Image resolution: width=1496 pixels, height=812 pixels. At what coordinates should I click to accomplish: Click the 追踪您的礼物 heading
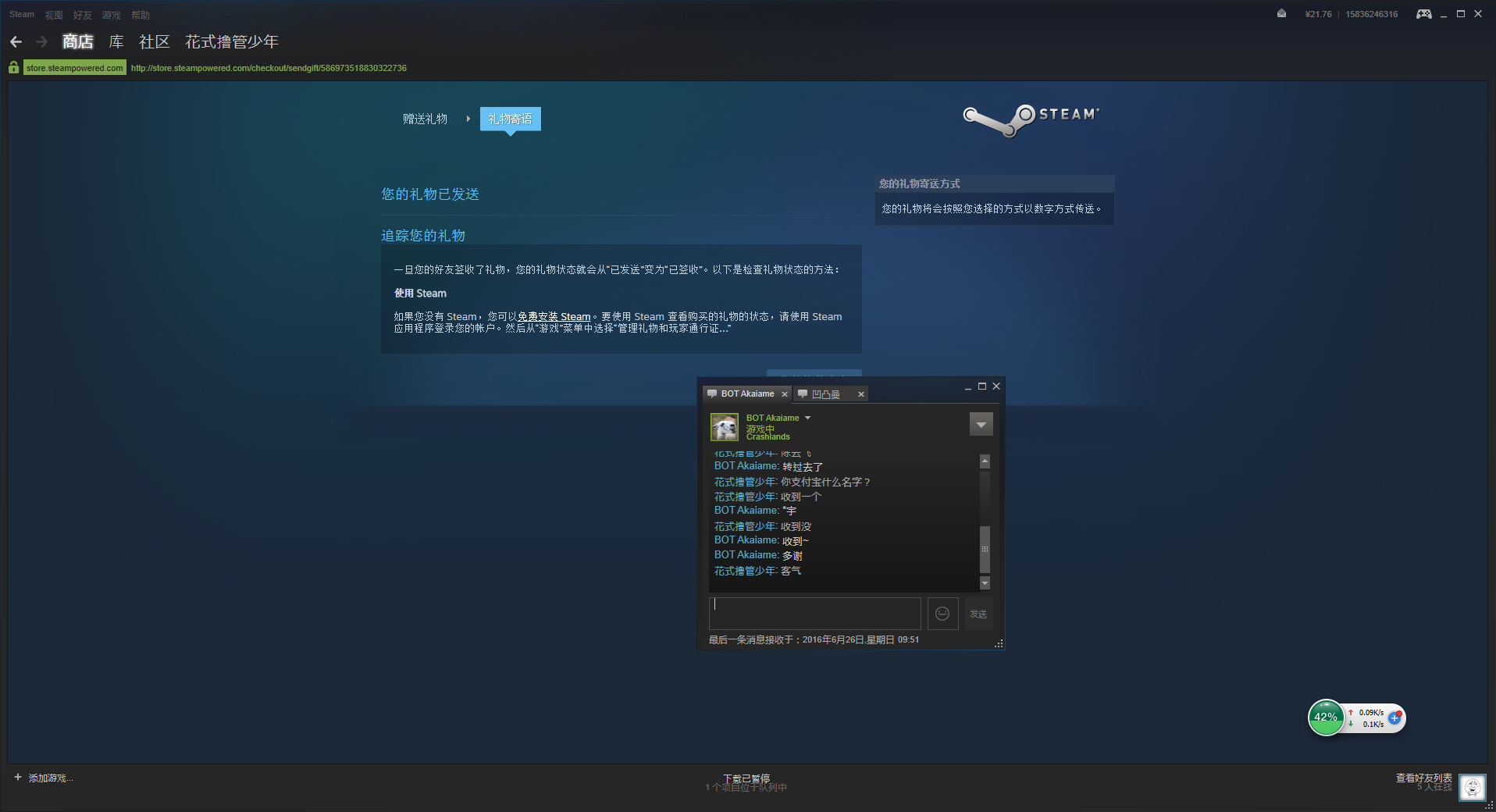click(x=423, y=236)
